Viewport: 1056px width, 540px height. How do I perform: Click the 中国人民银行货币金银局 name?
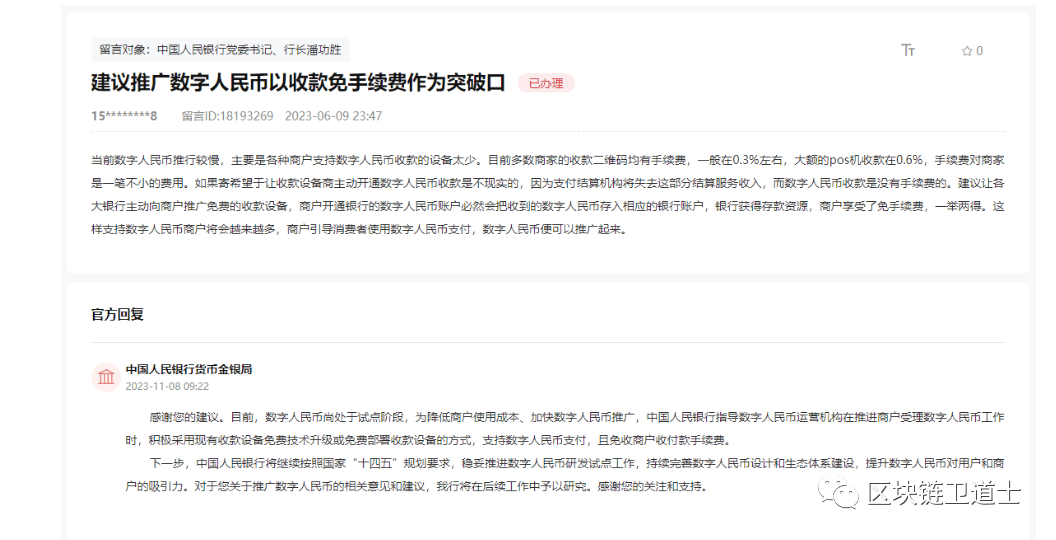(189, 369)
